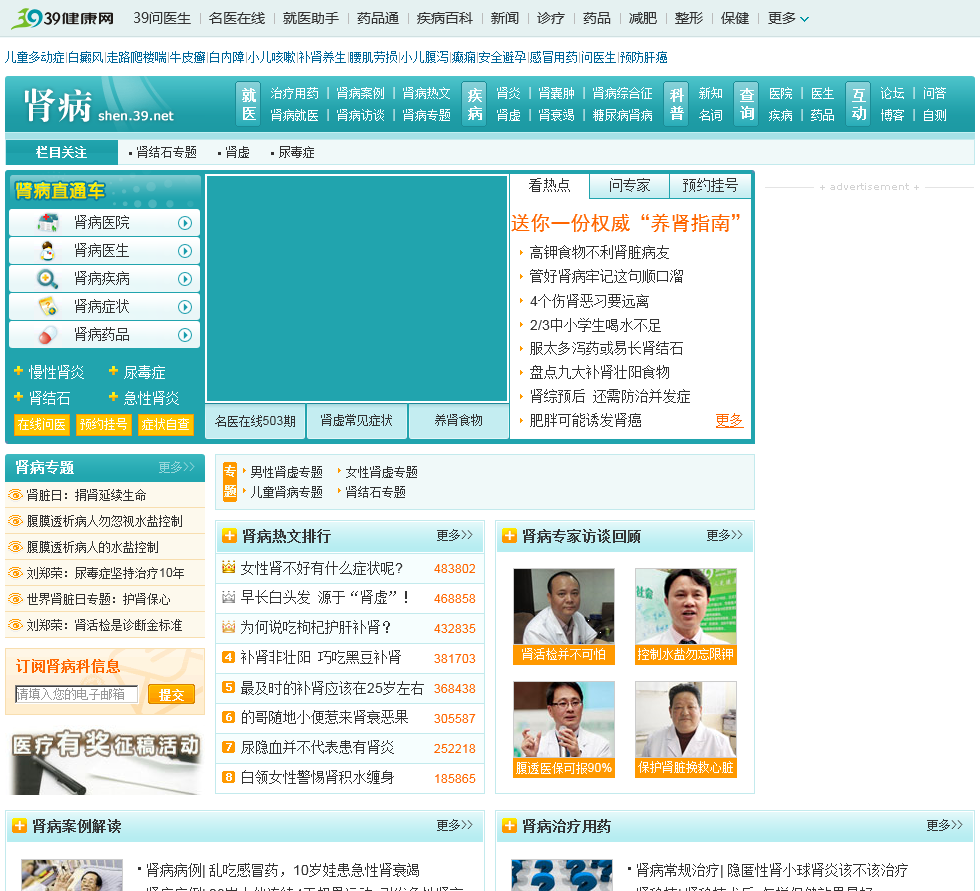Select the 肾虚常见症状 slide tab
Screen dimensions: 980x891
pos(357,421)
